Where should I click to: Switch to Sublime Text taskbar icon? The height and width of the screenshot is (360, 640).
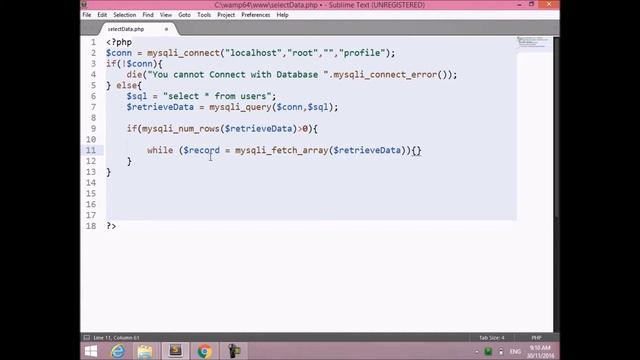click(175, 351)
